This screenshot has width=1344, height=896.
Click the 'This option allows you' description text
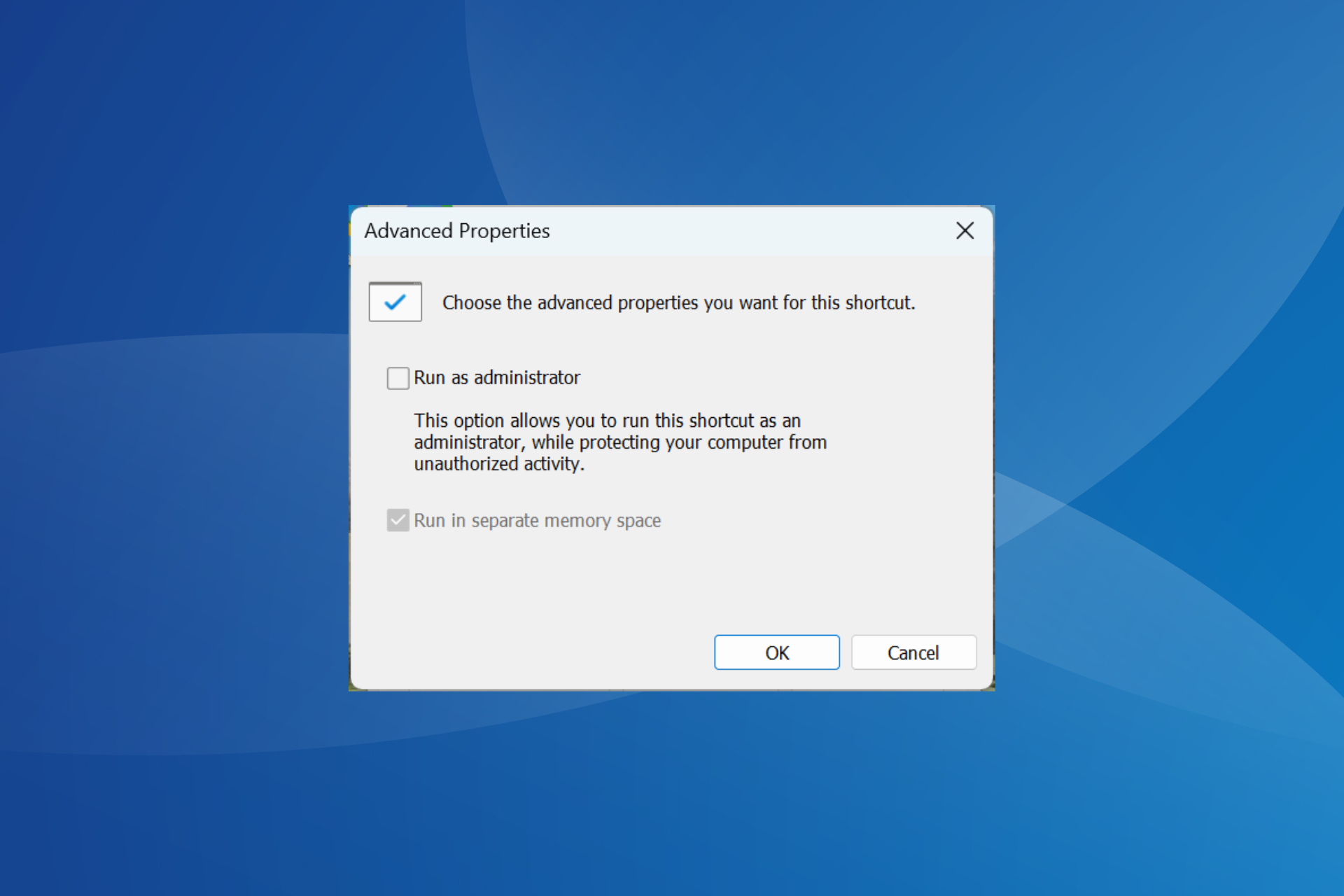(620, 442)
